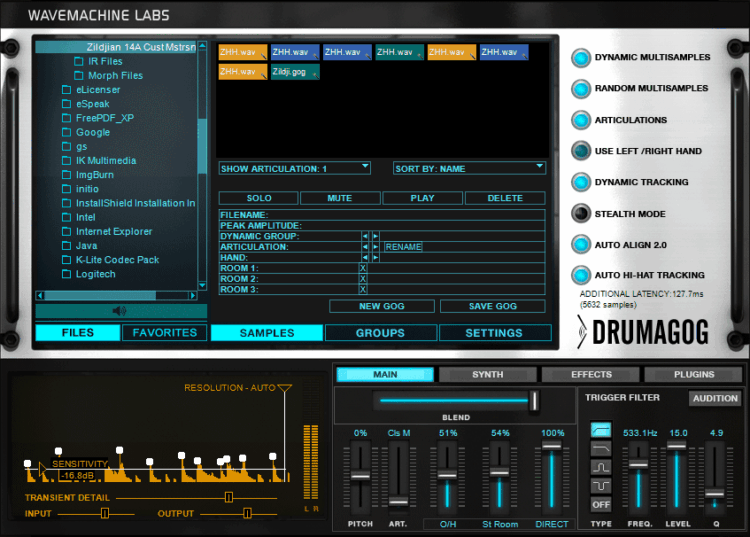
Task: Switch to the Groups tab
Action: [380, 333]
